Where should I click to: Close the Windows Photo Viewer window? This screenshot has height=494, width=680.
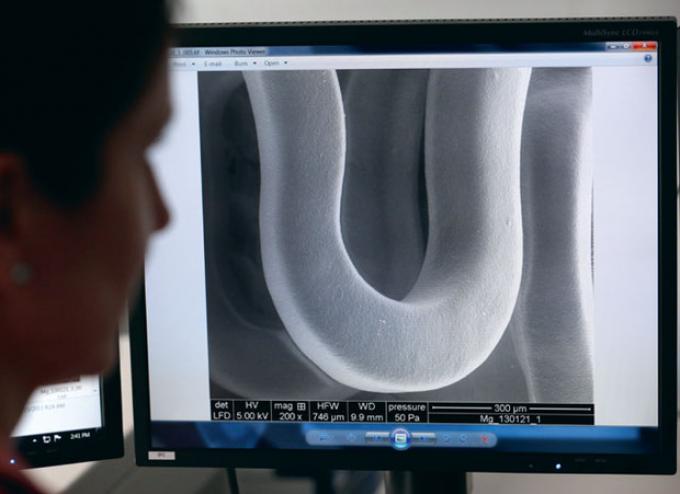(644, 46)
